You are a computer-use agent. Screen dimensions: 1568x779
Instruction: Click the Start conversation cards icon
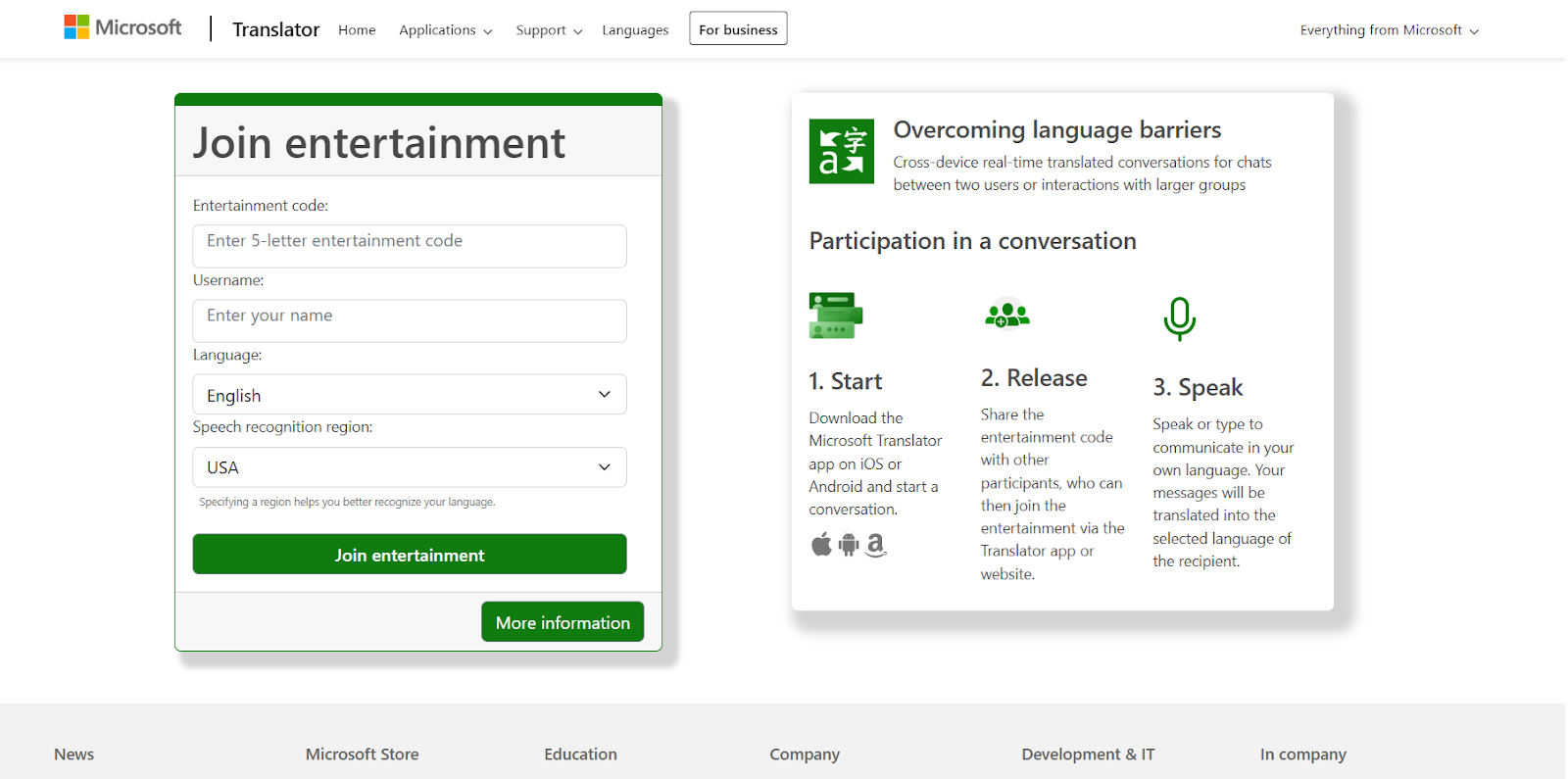835,316
